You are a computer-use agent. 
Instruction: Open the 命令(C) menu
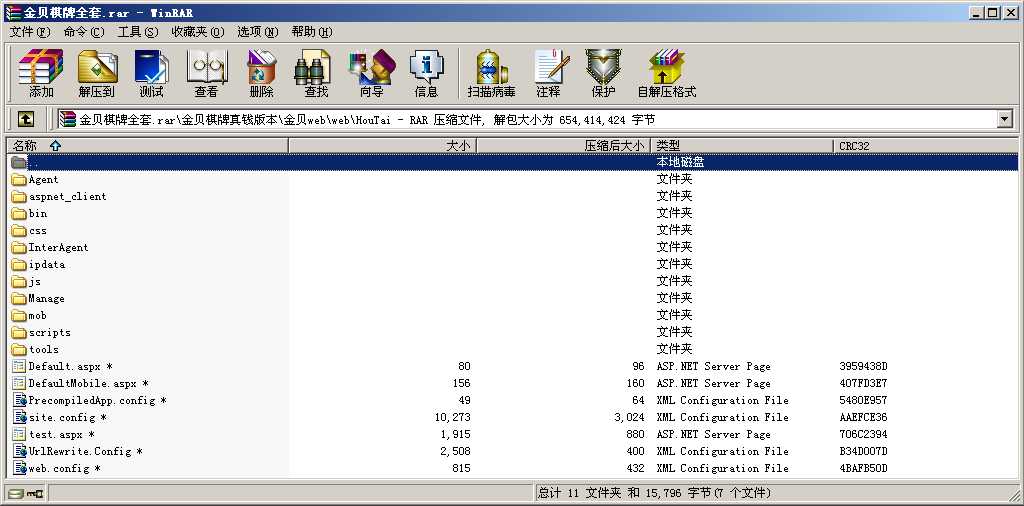click(x=84, y=31)
